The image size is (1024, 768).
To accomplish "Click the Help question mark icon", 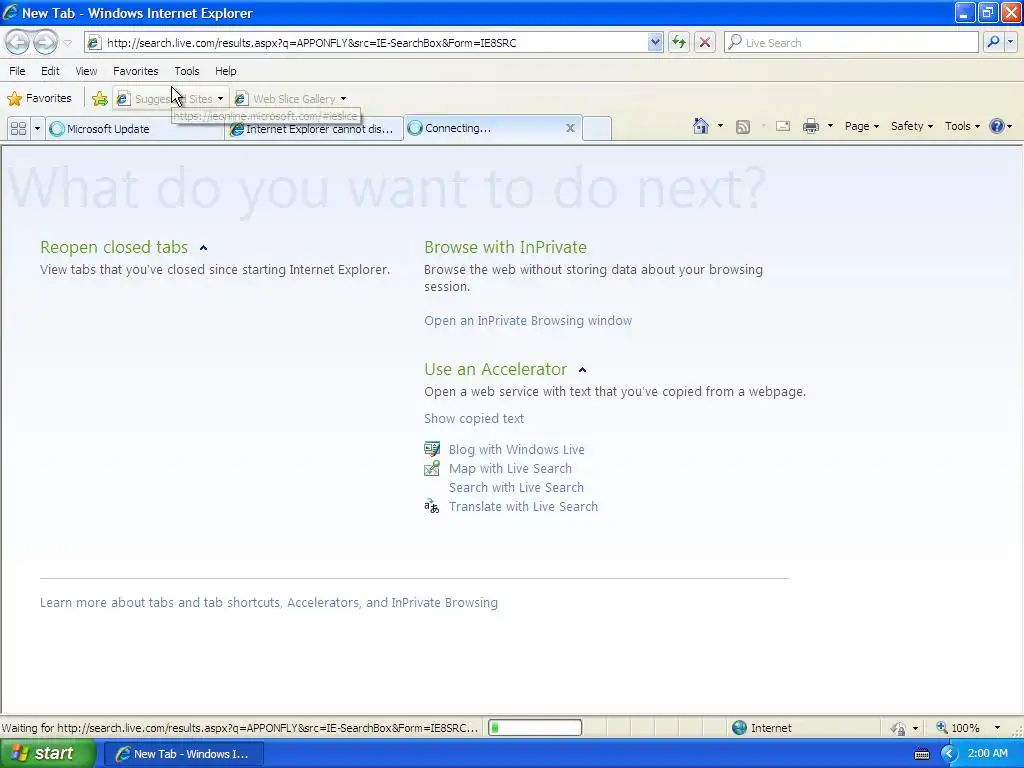I will click(997, 126).
